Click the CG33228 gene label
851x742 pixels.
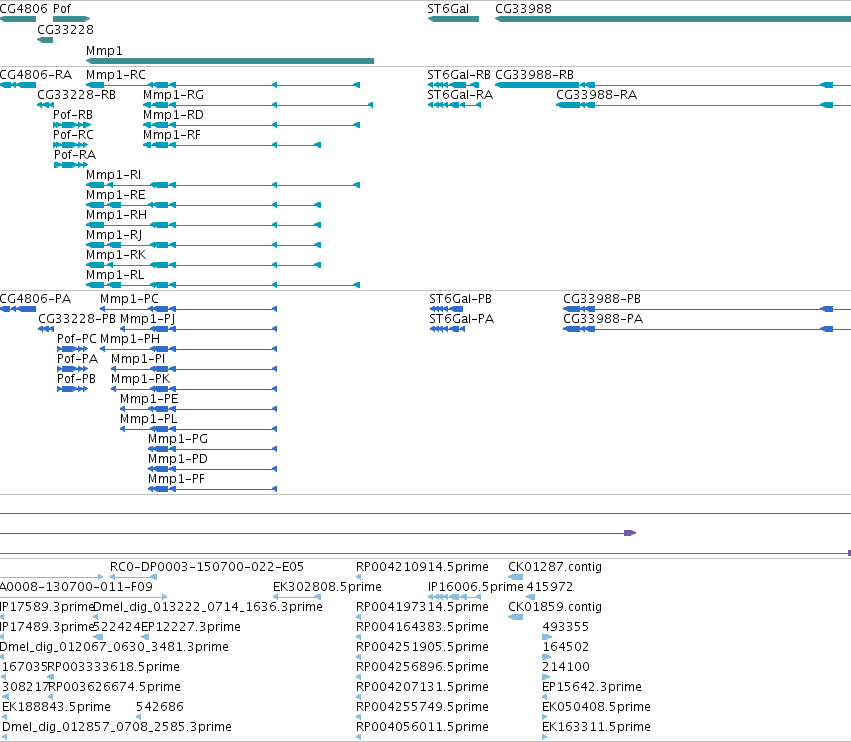pyautogui.click(x=65, y=29)
